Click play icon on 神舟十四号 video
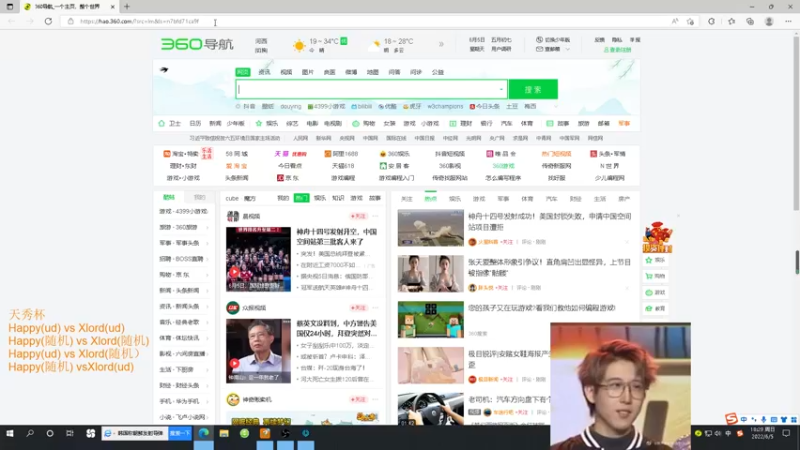 tap(234, 272)
